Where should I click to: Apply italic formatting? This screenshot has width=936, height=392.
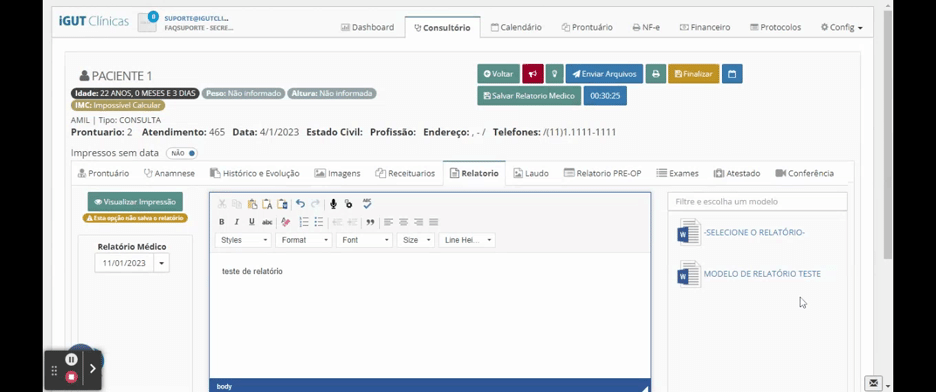[236, 222]
